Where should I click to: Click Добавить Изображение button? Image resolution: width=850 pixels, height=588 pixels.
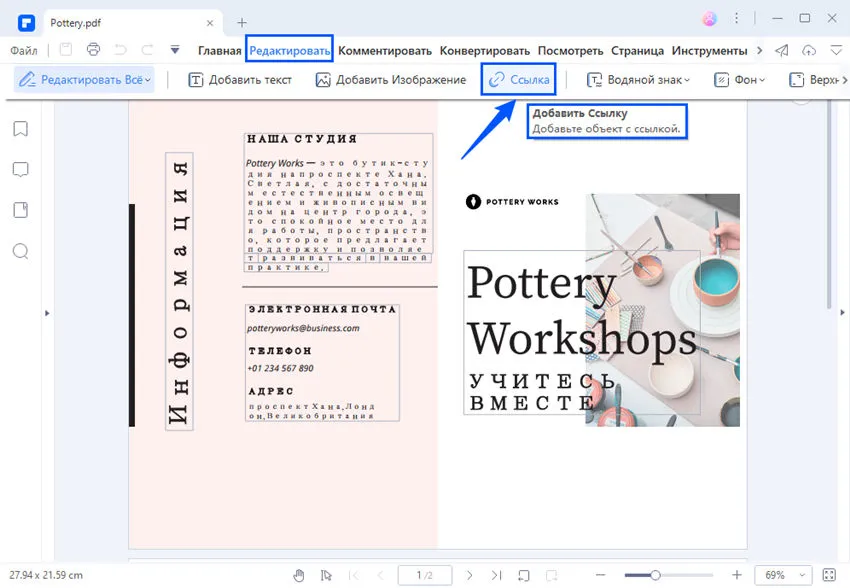click(391, 80)
